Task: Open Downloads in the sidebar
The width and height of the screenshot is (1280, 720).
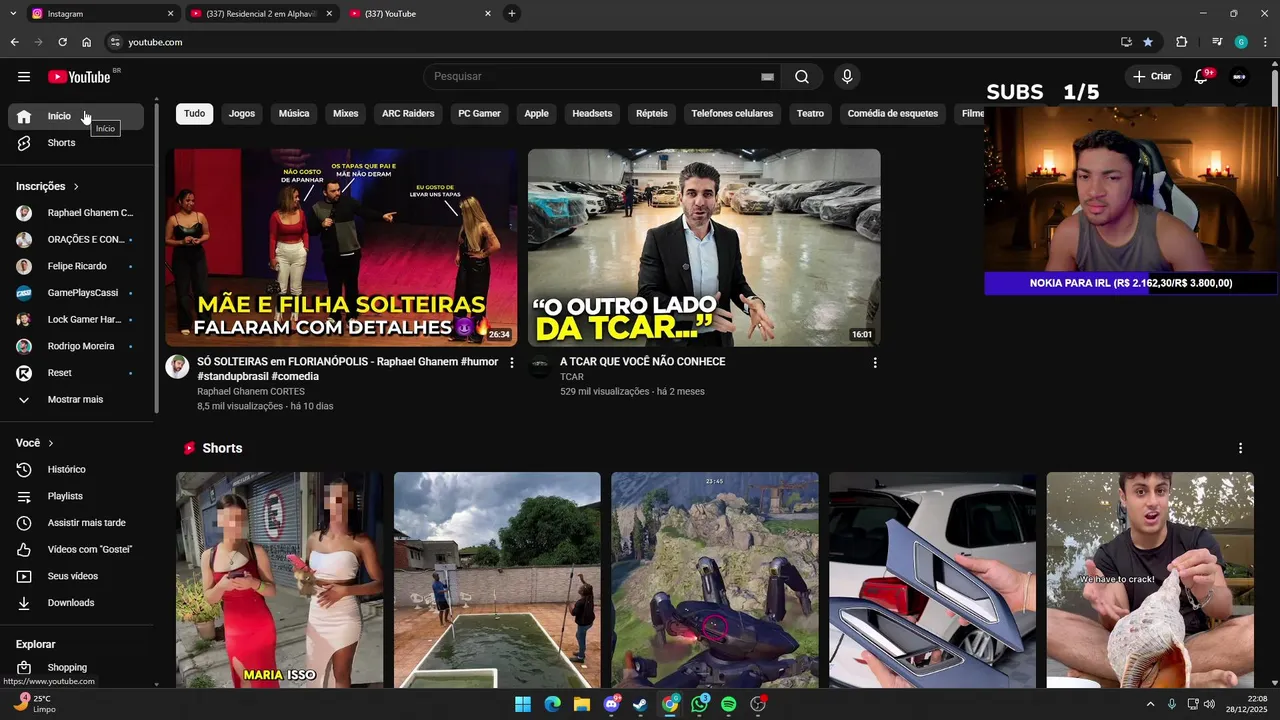Action: point(76,603)
